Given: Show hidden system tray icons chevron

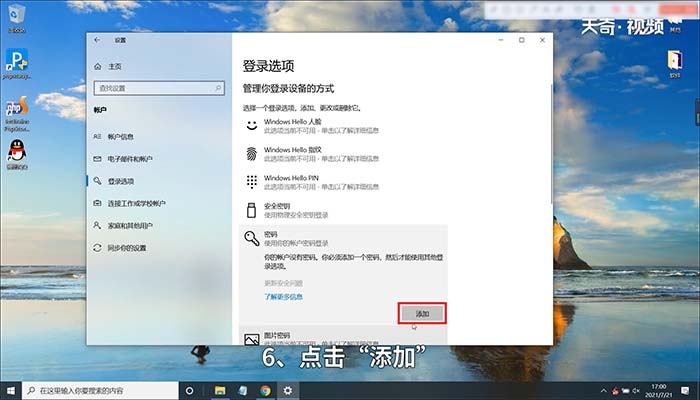Looking at the screenshot, I should tap(604, 391).
